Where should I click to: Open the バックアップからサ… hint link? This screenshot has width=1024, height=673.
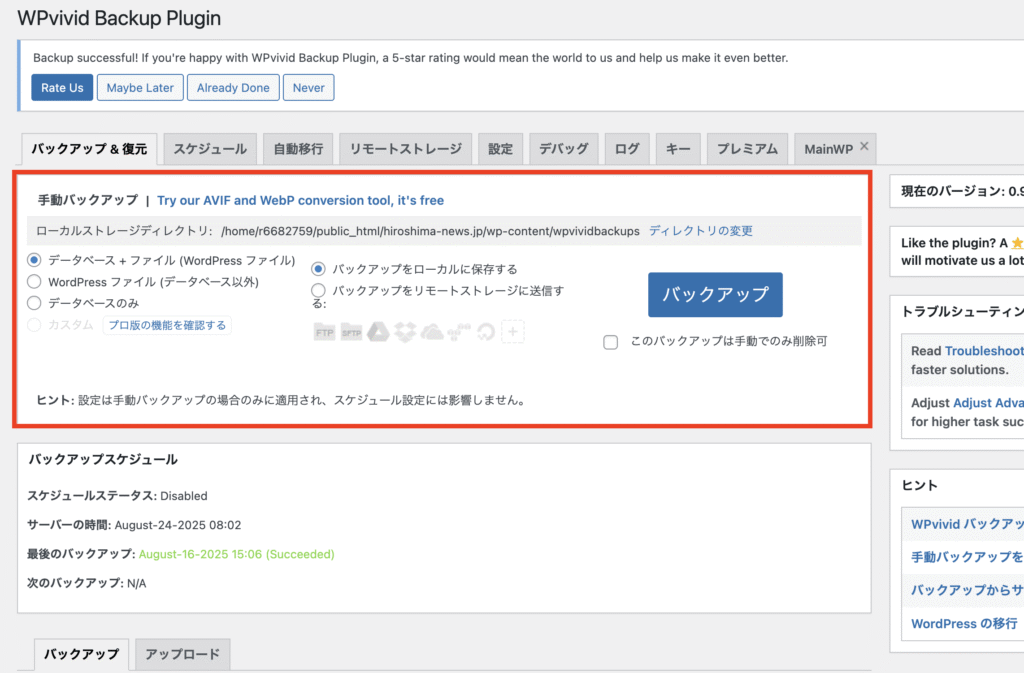[967, 590]
